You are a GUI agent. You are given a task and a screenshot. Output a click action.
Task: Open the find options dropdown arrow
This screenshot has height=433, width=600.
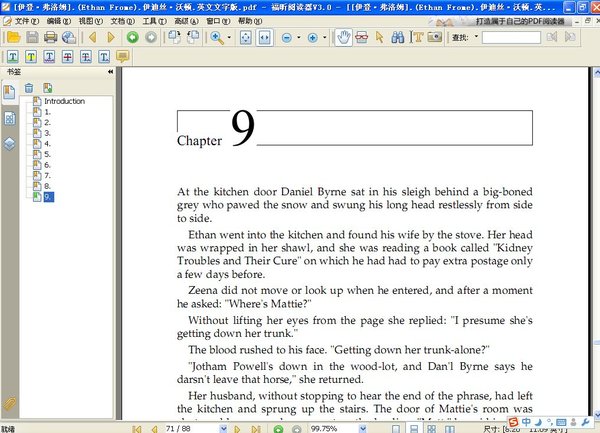tap(476, 37)
